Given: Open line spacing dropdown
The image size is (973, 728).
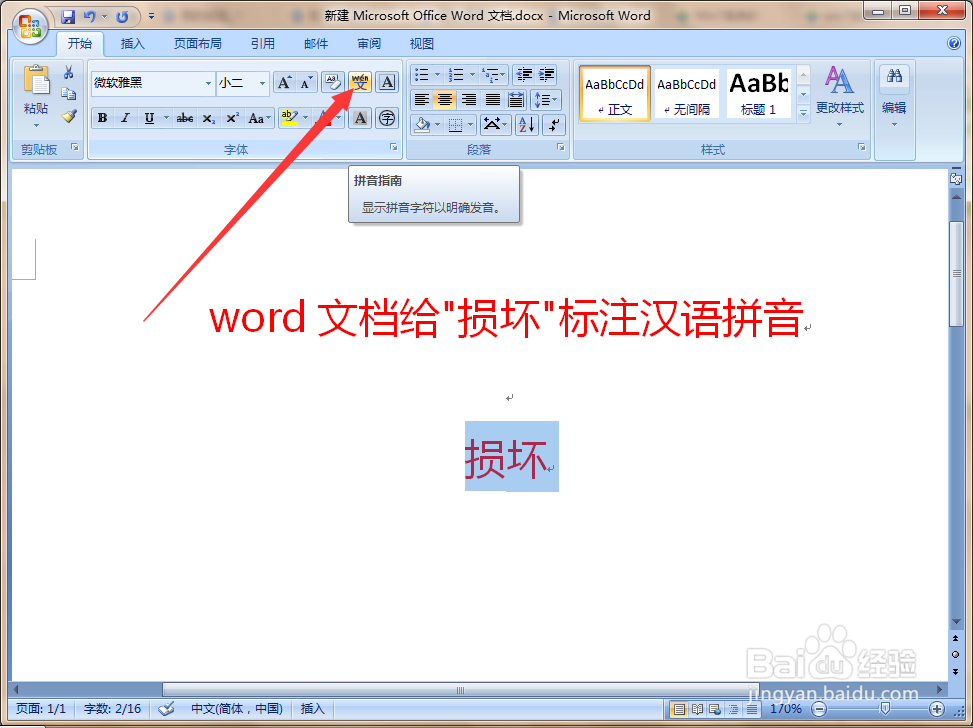Looking at the screenshot, I should [x=546, y=99].
